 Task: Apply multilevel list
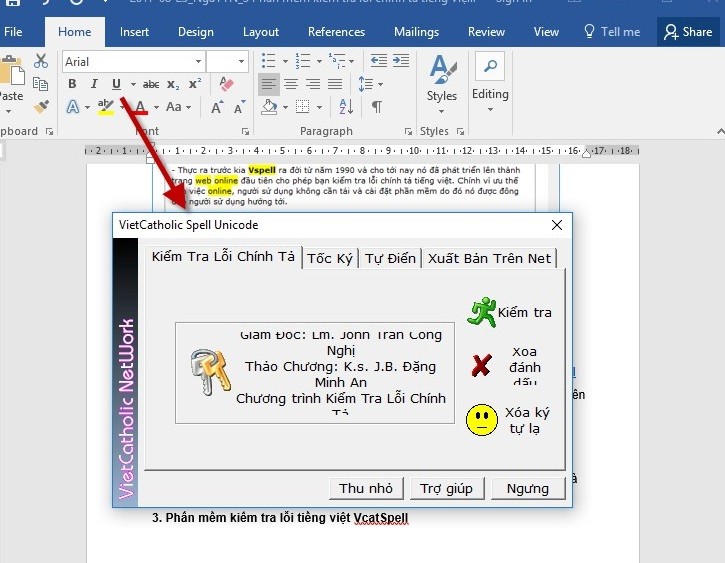click(337, 61)
